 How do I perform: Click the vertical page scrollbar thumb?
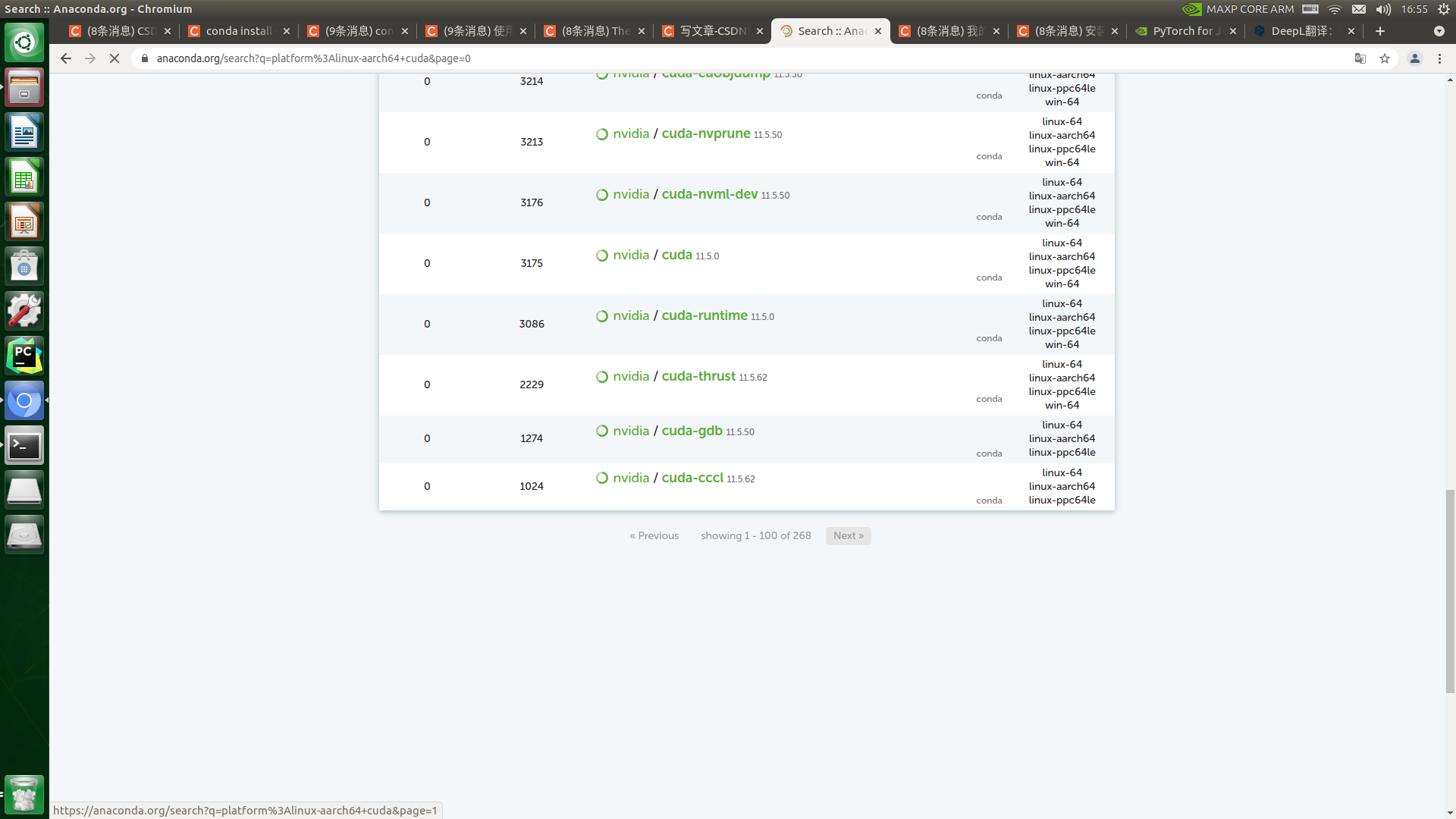tap(1450, 591)
